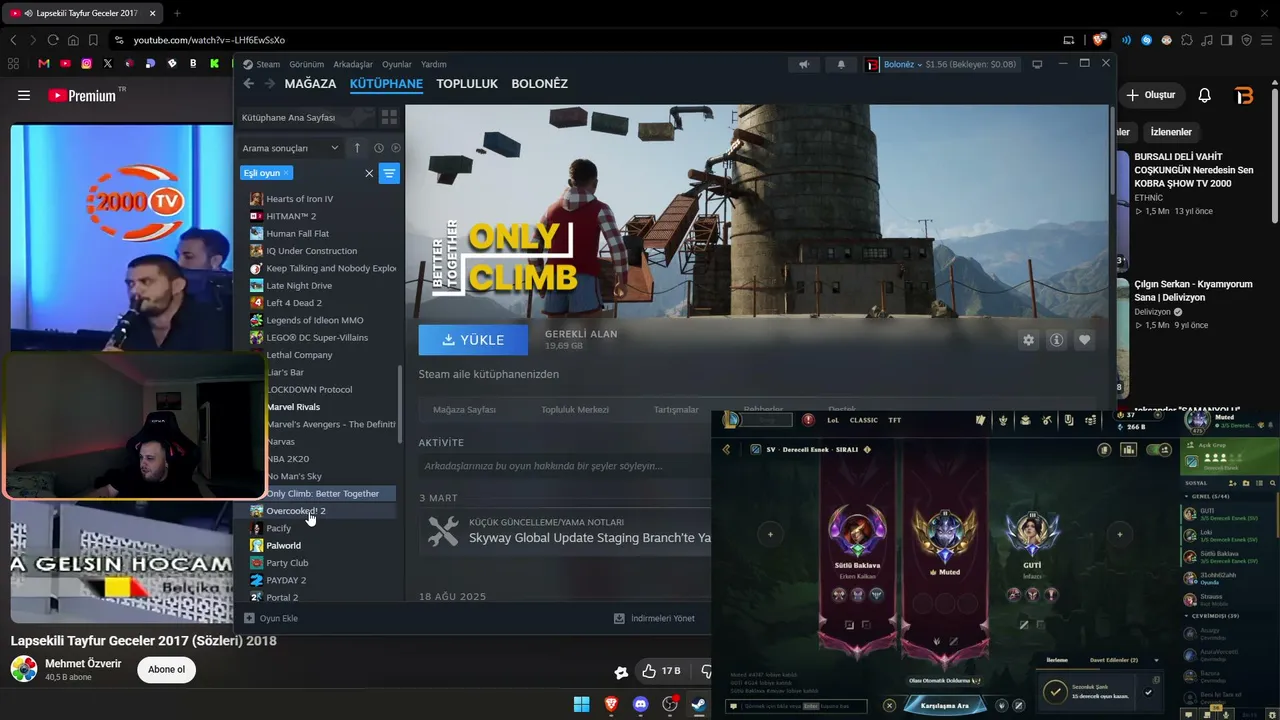
Task: Open Only Climb game settings gear
Action: click(x=1028, y=340)
